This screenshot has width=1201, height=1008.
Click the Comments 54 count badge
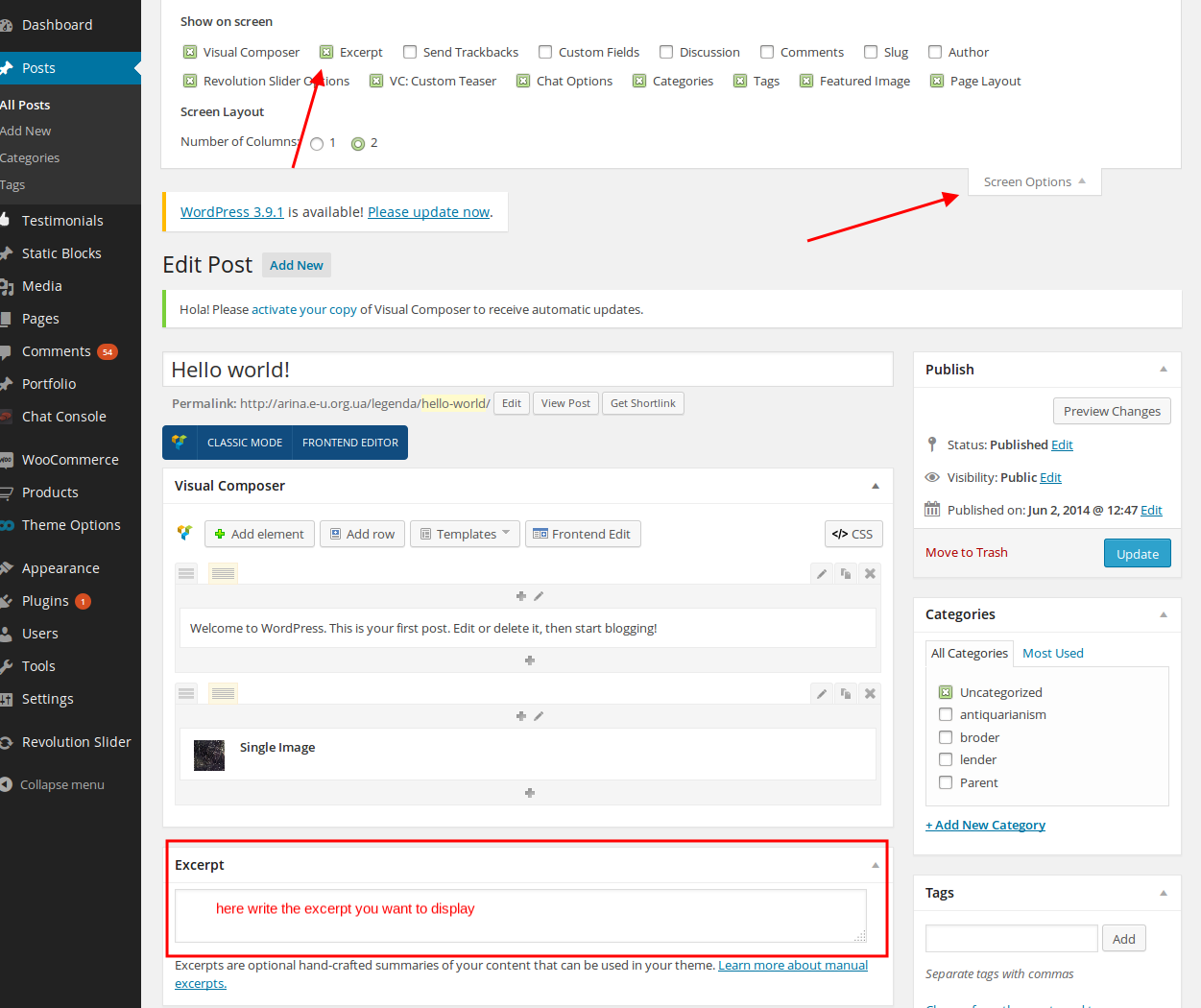[108, 352]
